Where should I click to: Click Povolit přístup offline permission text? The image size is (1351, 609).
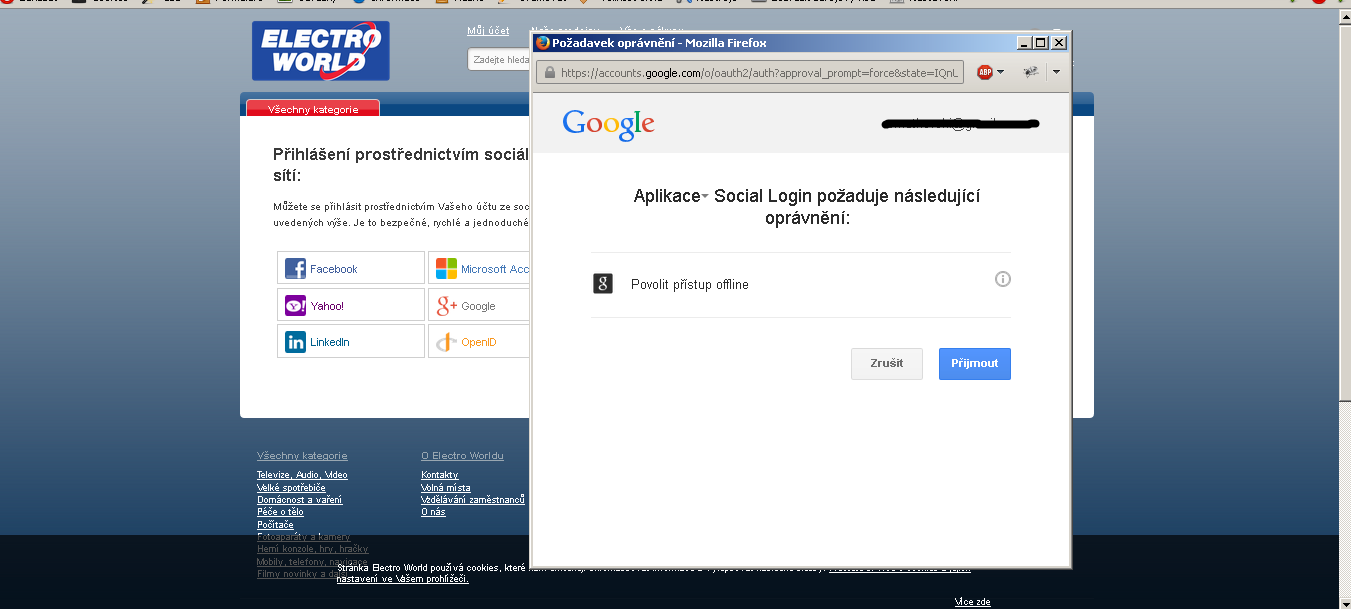690,285
